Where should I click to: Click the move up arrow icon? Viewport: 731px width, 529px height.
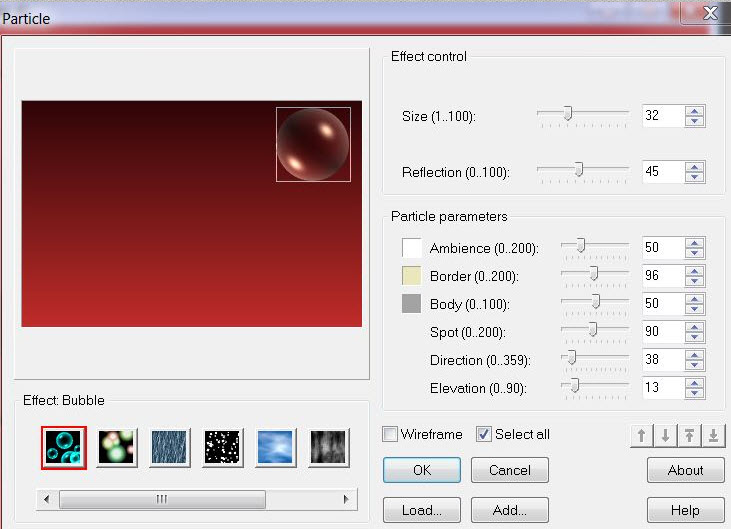click(641, 436)
